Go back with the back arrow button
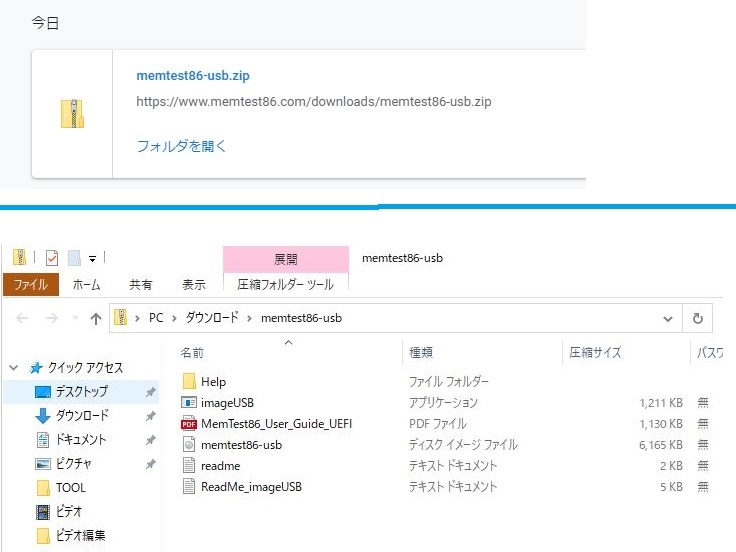The height and width of the screenshot is (552, 736). click(22, 318)
